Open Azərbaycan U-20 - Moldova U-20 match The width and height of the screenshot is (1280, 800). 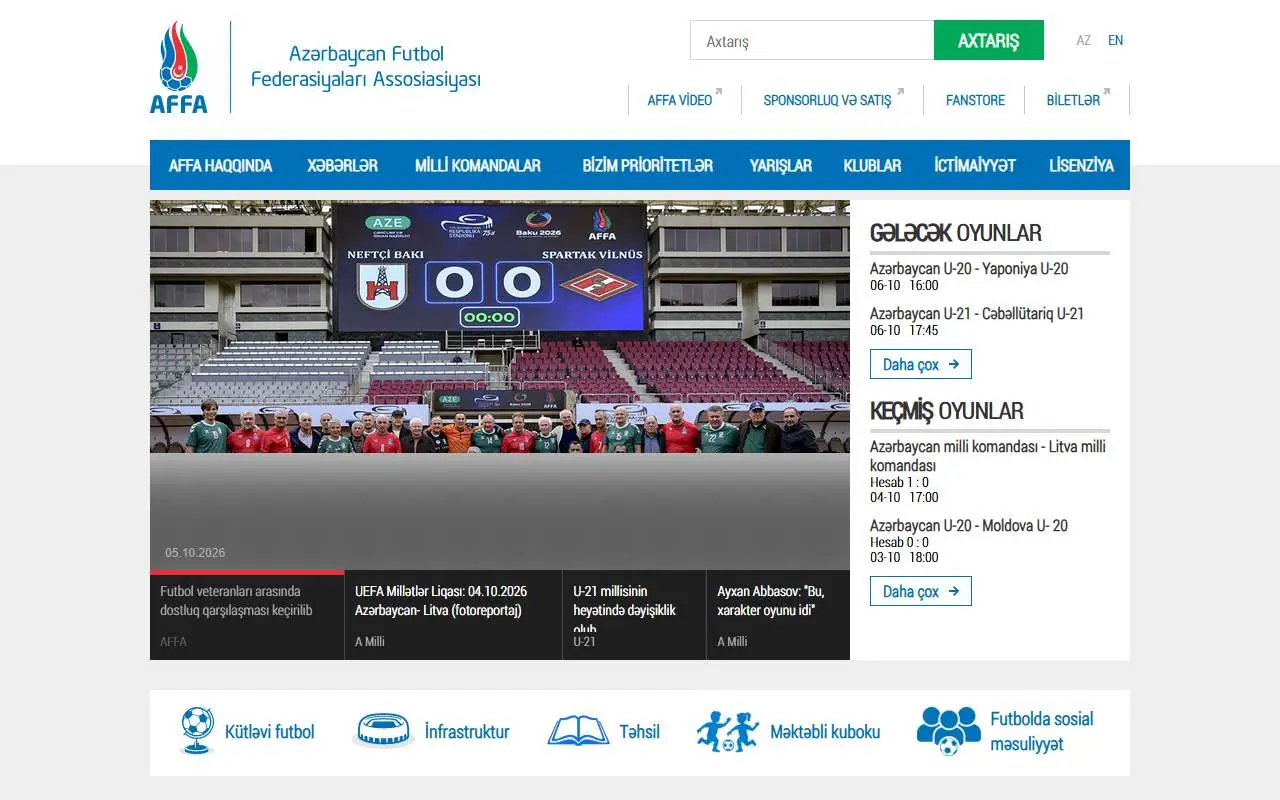point(969,526)
